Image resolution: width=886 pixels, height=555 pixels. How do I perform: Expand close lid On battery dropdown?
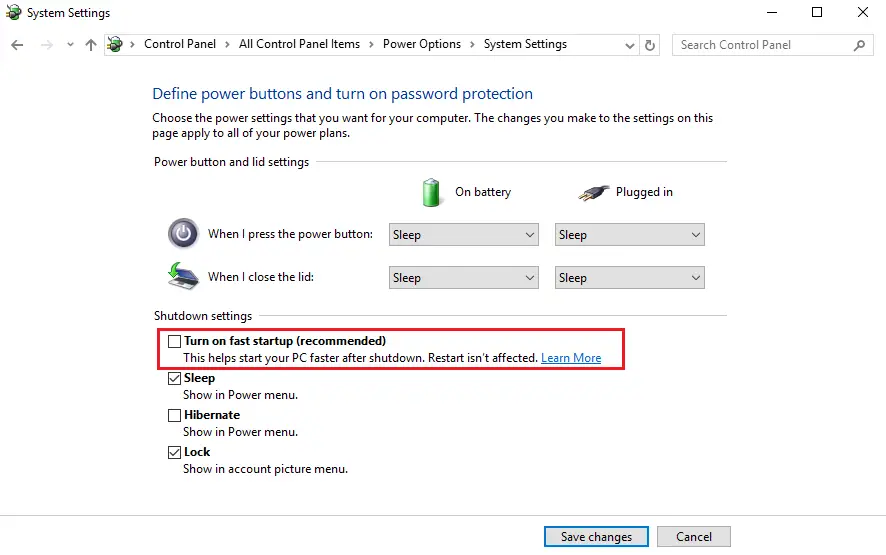click(x=464, y=278)
